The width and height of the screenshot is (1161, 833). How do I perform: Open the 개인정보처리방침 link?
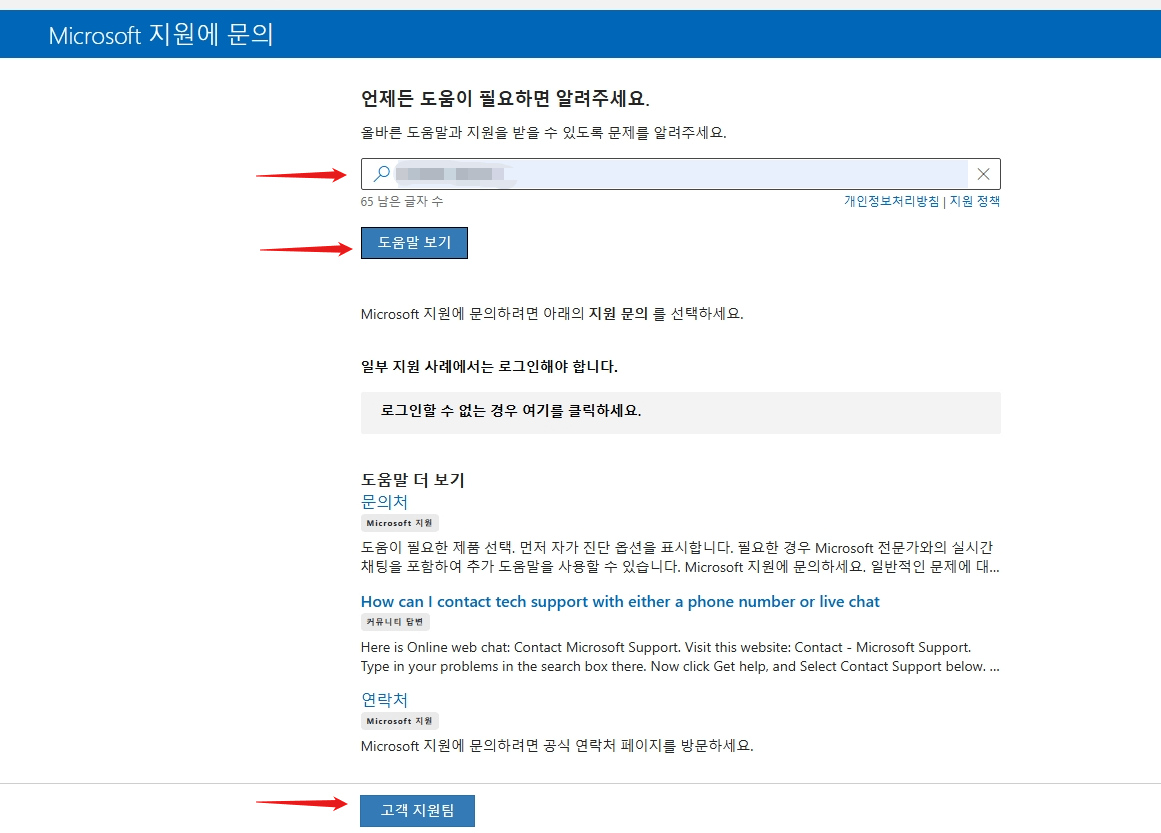[891, 201]
